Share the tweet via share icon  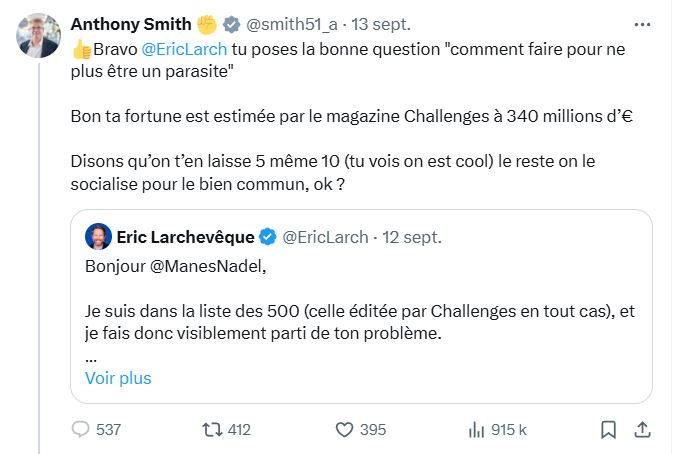[642, 429]
